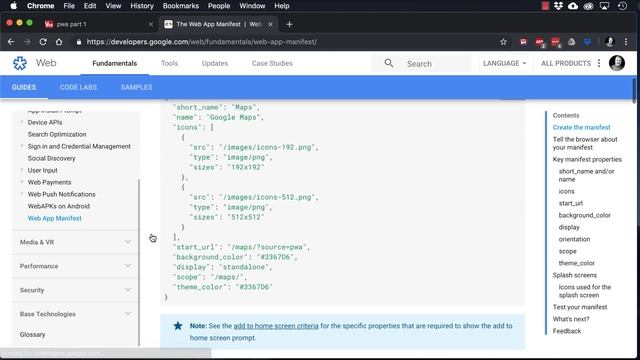Viewport: 640px width, 360px height.
Task: Select the Tools tab
Action: pos(169,63)
